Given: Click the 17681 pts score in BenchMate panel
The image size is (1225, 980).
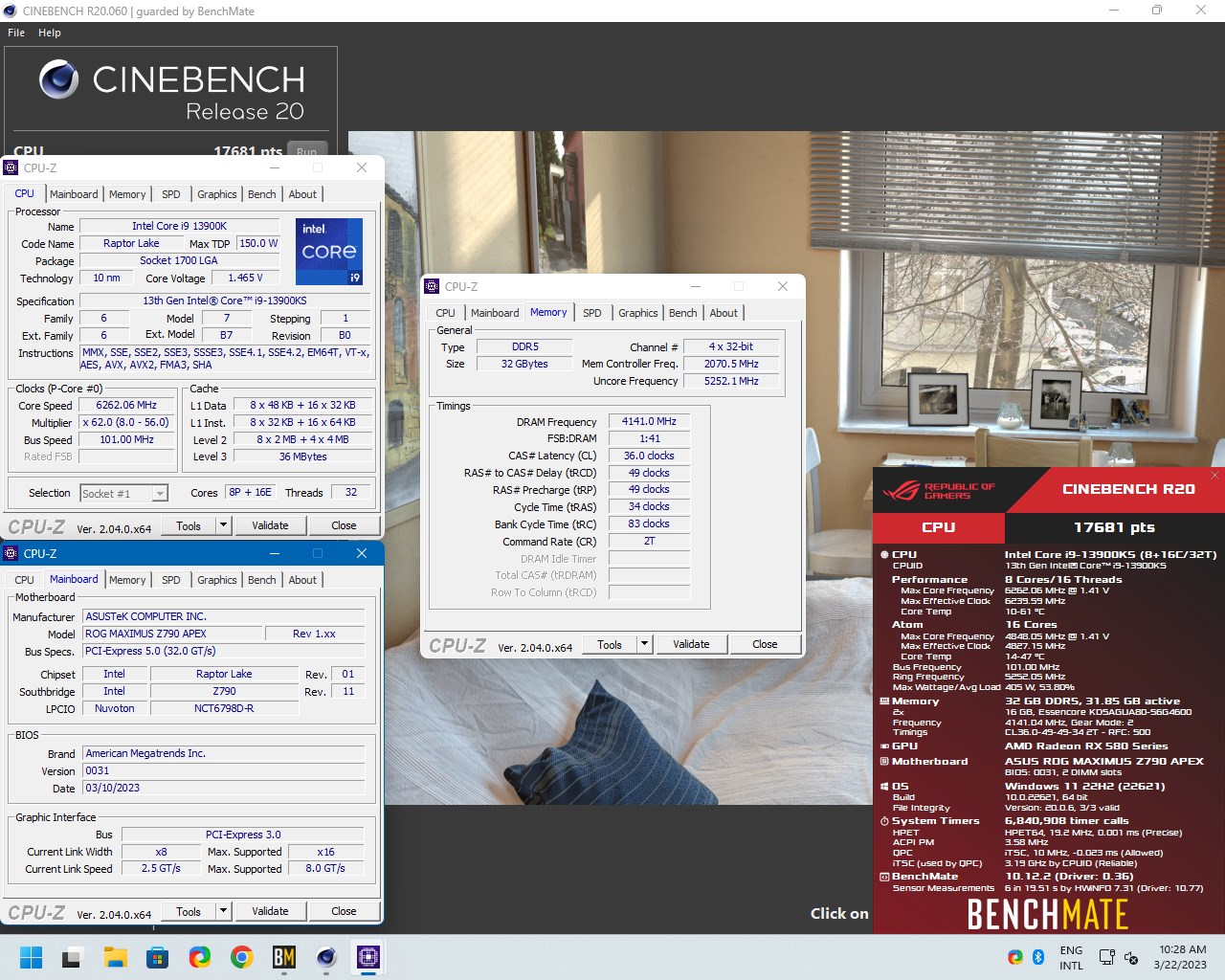Looking at the screenshot, I should pyautogui.click(x=1114, y=527).
